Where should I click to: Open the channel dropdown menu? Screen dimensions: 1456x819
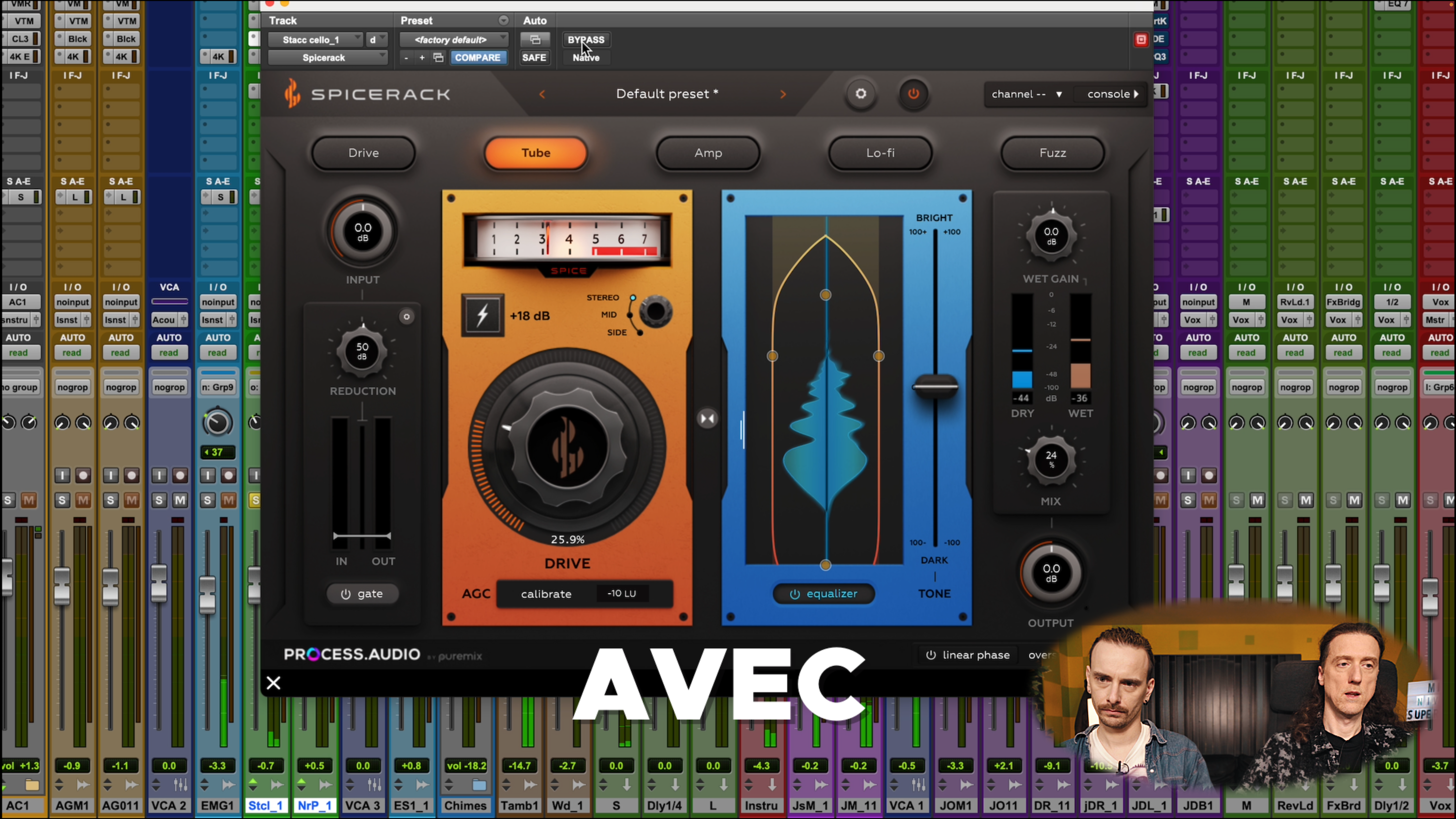tap(1026, 94)
